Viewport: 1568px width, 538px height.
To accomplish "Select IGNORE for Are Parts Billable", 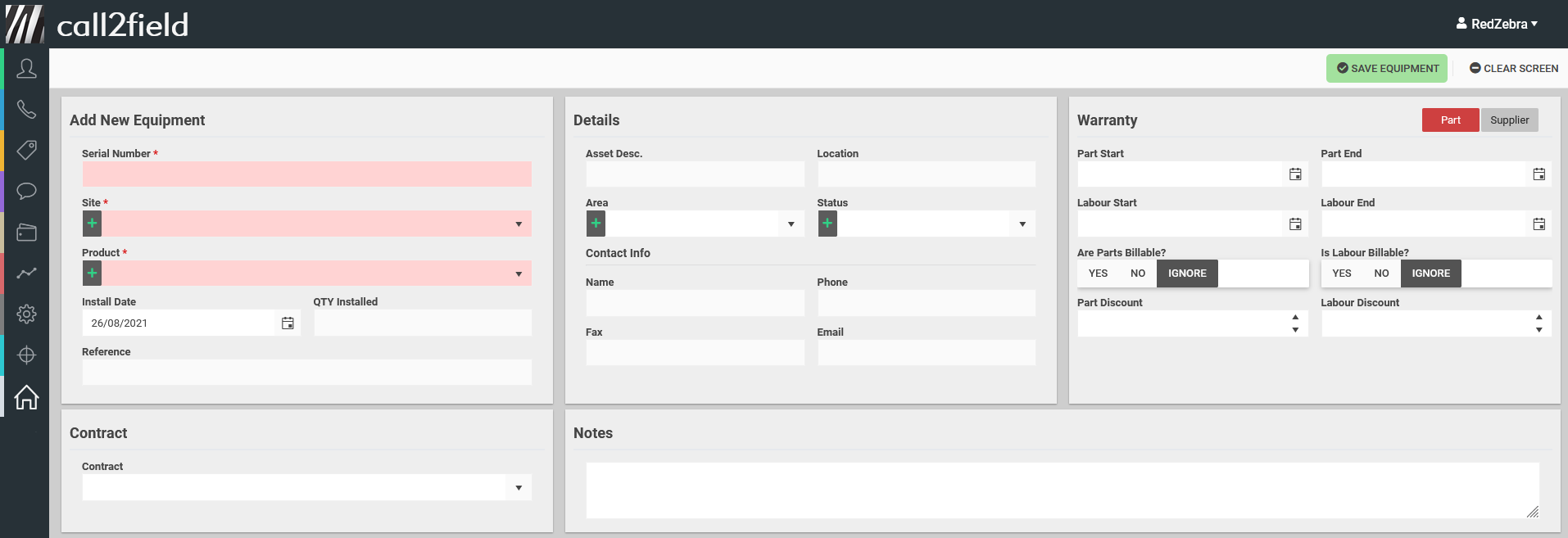I will pyautogui.click(x=1187, y=274).
